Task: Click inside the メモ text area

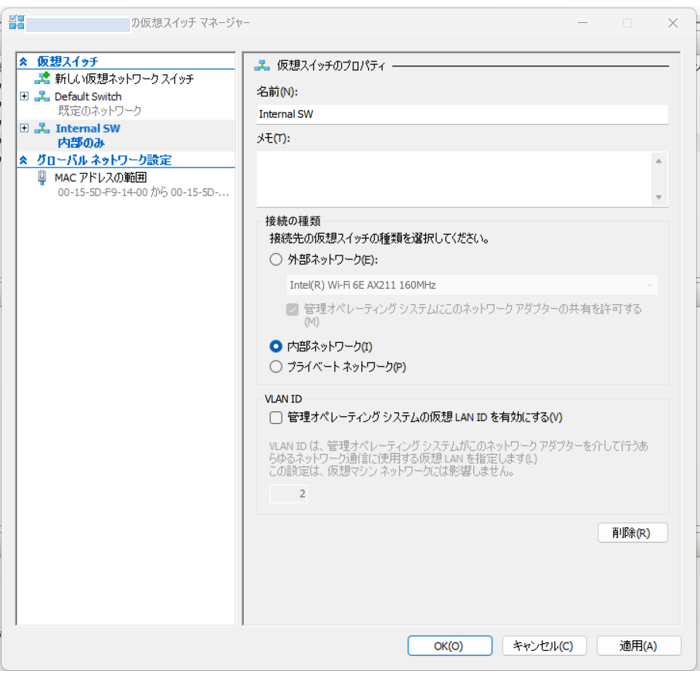Action: pos(454,179)
